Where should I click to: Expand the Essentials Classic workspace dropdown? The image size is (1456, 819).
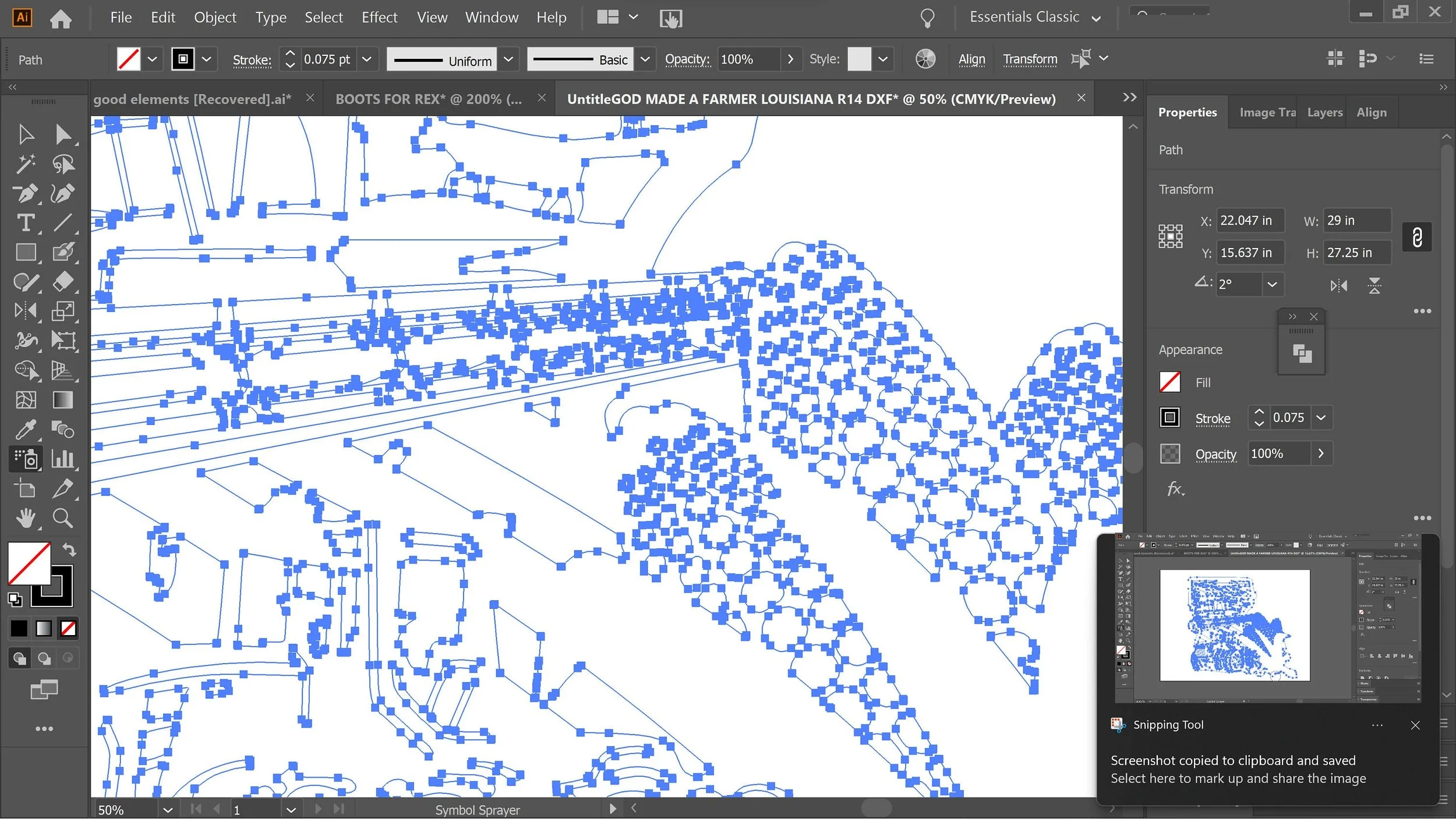[1096, 18]
